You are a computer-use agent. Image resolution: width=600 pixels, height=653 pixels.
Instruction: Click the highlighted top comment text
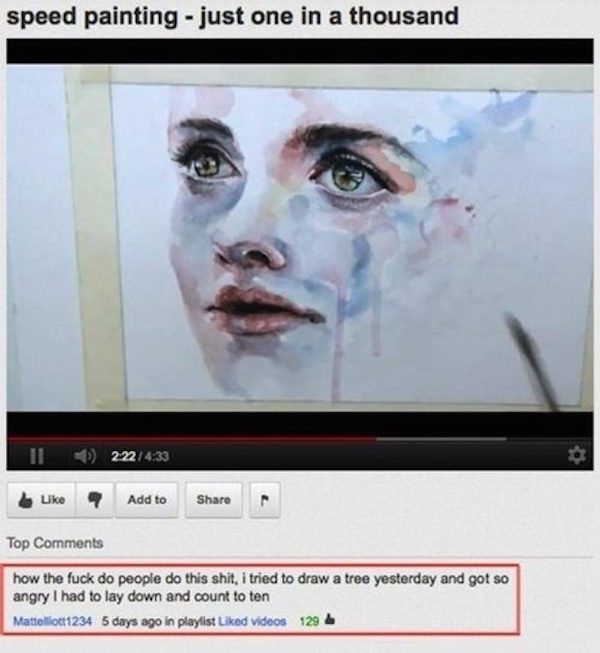tap(261, 587)
